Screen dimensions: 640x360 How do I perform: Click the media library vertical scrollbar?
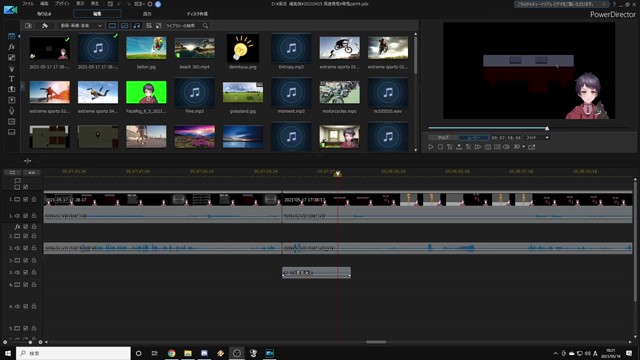[x=416, y=55]
